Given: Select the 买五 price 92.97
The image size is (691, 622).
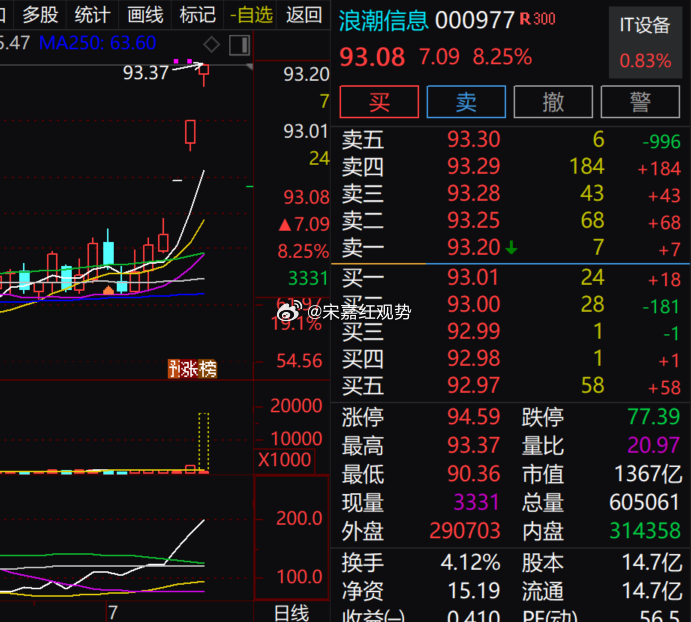Looking at the screenshot, I should [x=474, y=385].
